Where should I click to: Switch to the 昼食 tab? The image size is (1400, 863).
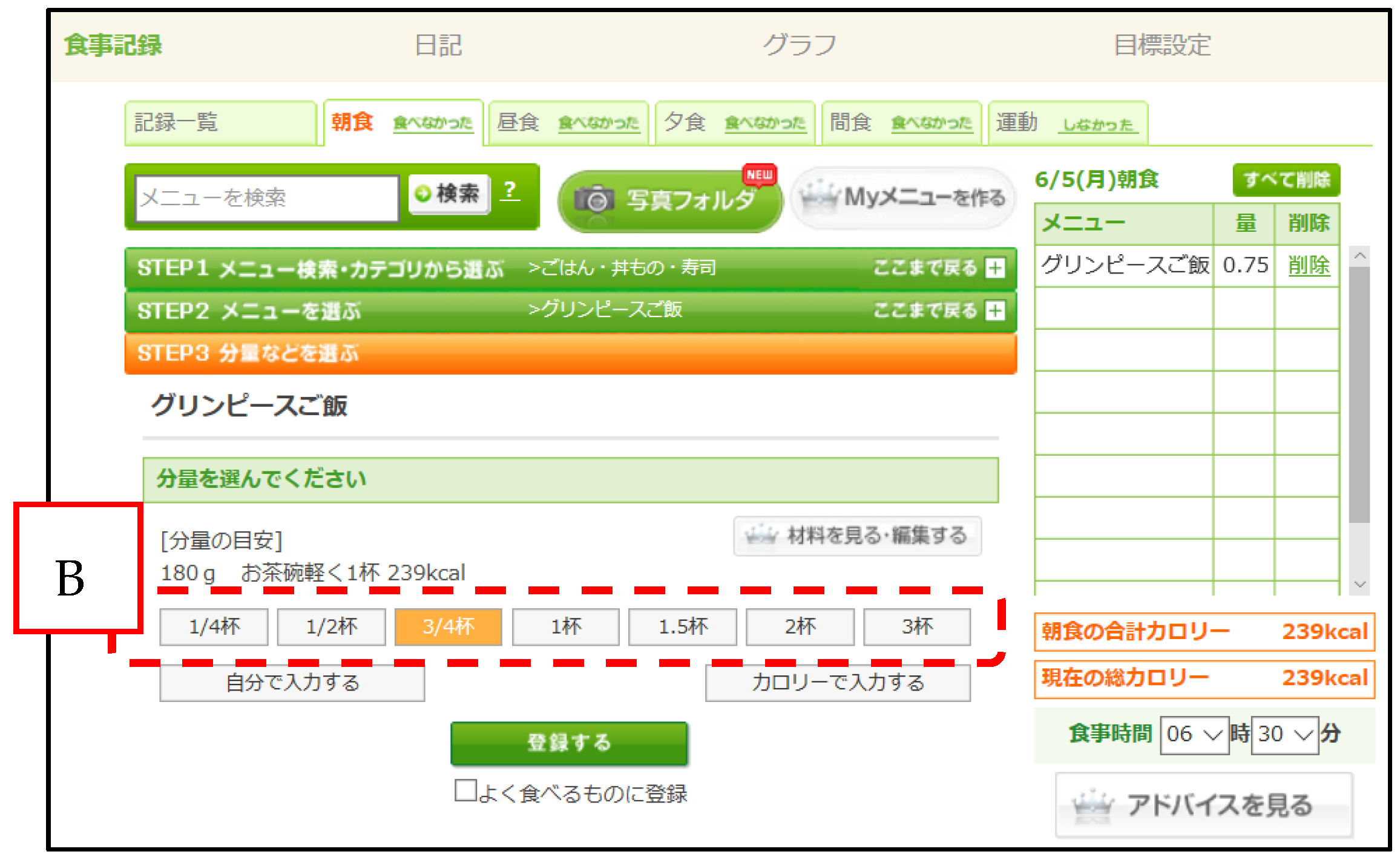518,123
